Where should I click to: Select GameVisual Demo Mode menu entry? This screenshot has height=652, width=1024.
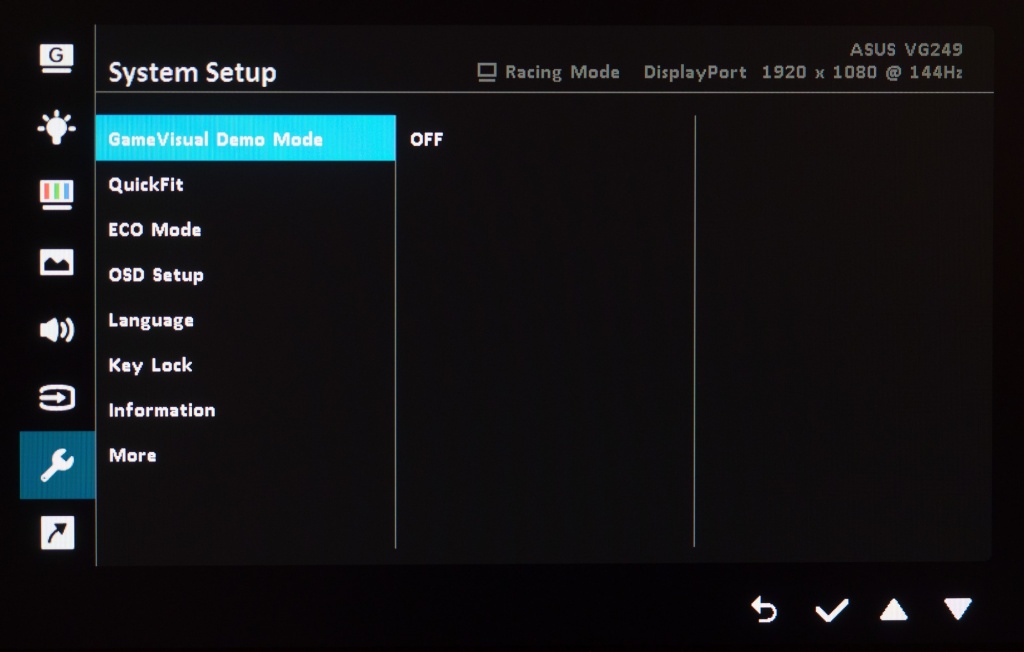tap(246, 138)
